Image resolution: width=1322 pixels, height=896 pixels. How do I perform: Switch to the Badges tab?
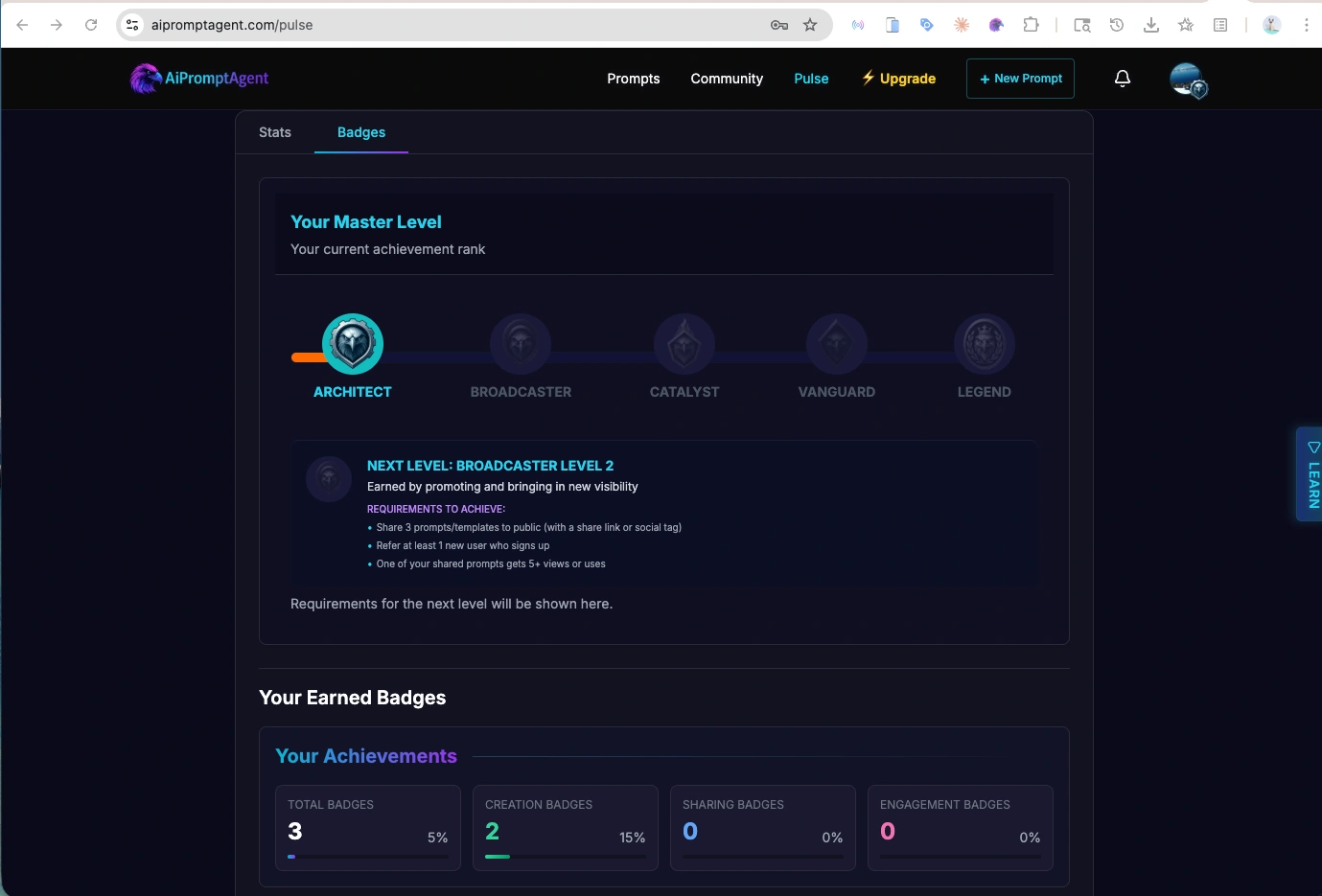pyautogui.click(x=361, y=132)
